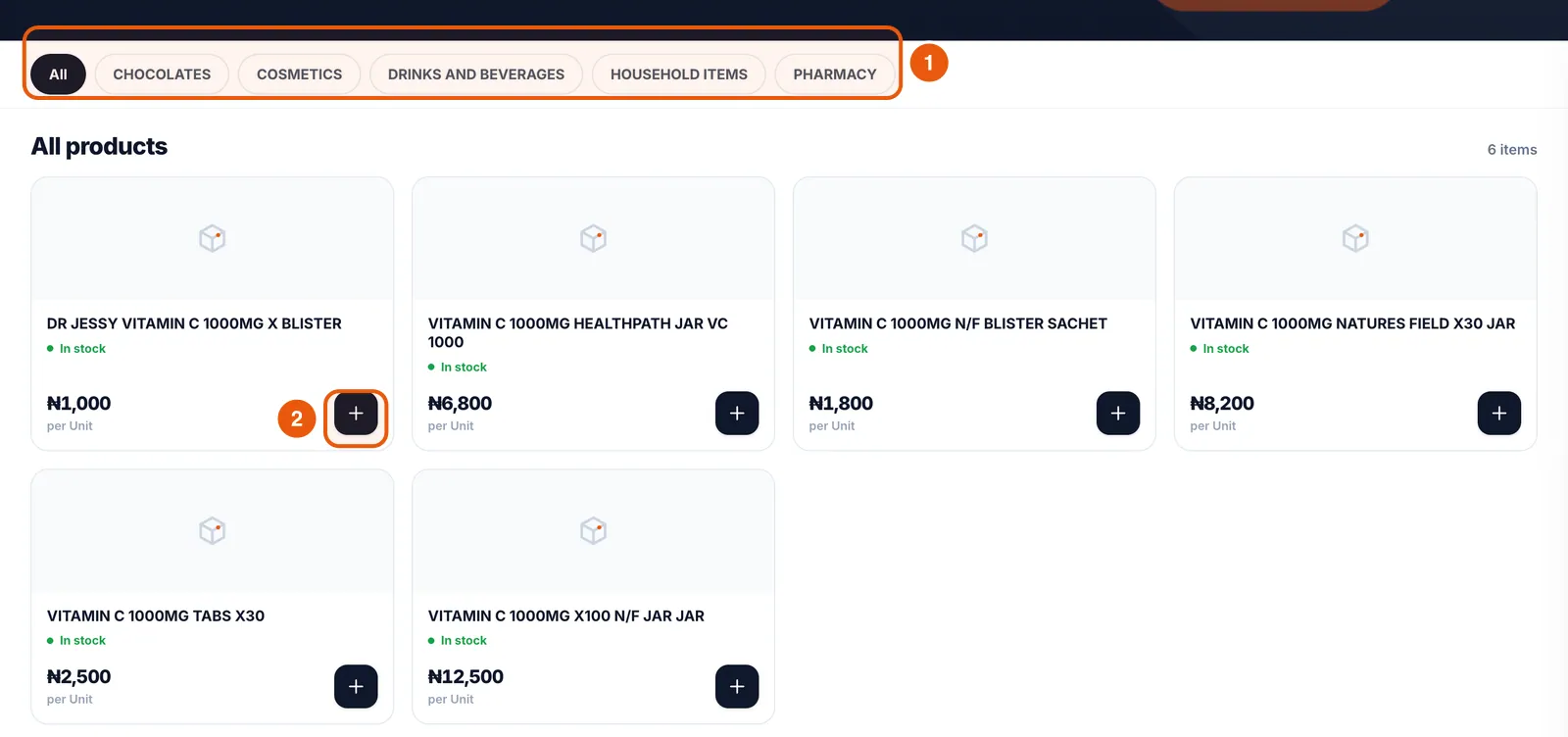
Task: Click In stock status under TABS X30
Action: click(76, 641)
